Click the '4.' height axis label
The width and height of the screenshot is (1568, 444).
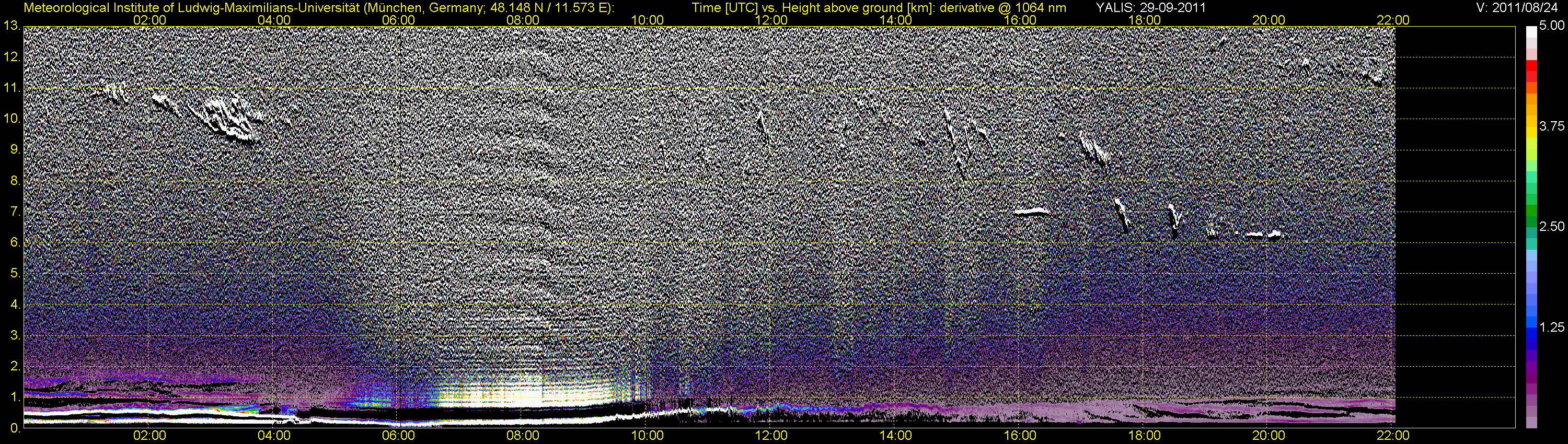coord(15,304)
